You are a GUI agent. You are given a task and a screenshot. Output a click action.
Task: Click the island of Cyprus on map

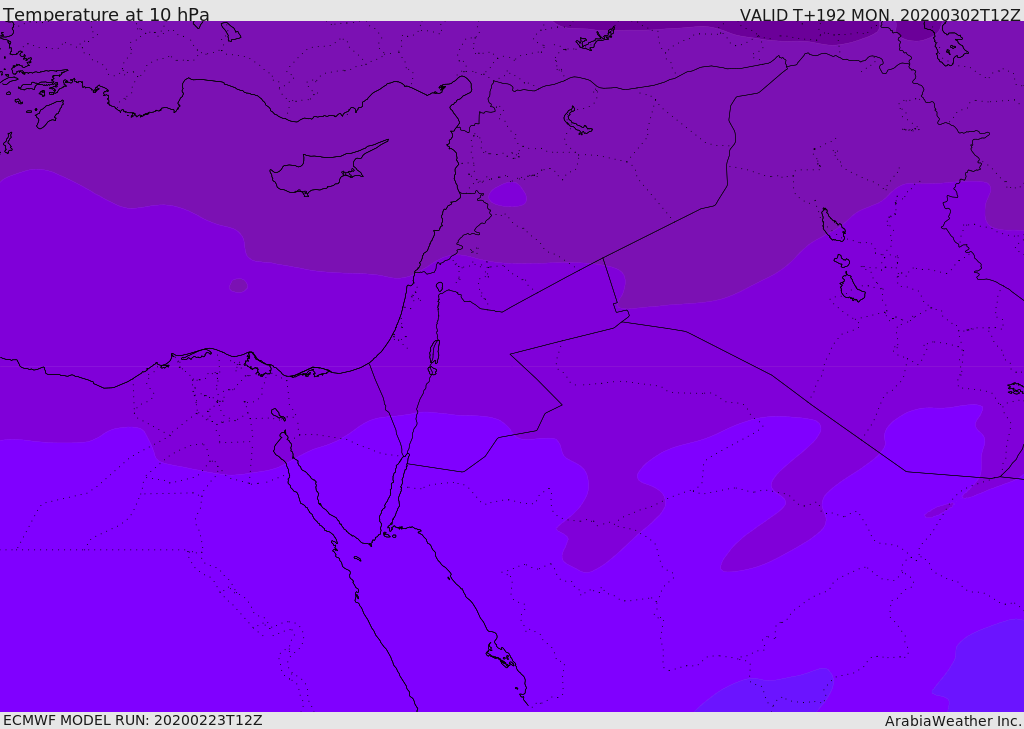click(328, 169)
